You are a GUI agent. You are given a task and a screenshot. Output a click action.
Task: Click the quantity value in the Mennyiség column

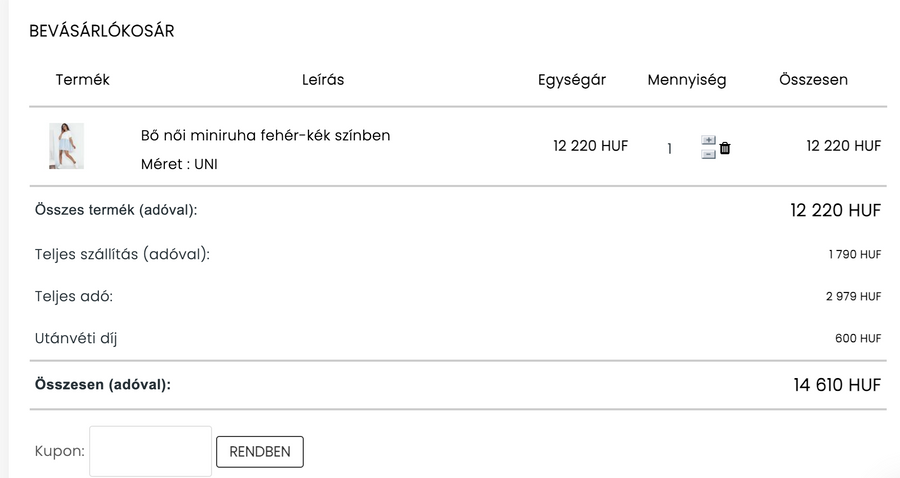click(x=669, y=149)
